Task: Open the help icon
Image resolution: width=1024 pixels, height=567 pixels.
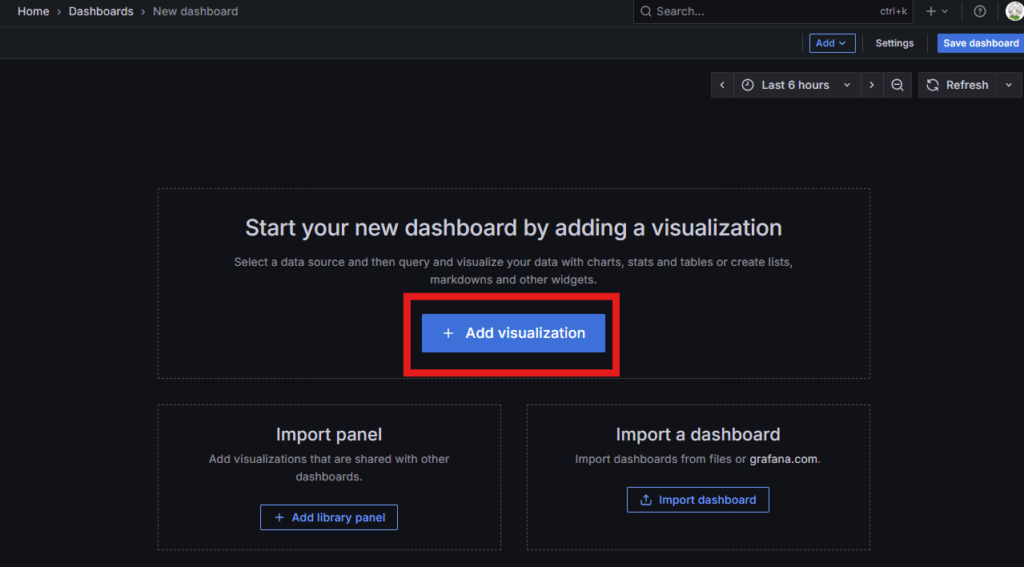Action: coord(980,11)
